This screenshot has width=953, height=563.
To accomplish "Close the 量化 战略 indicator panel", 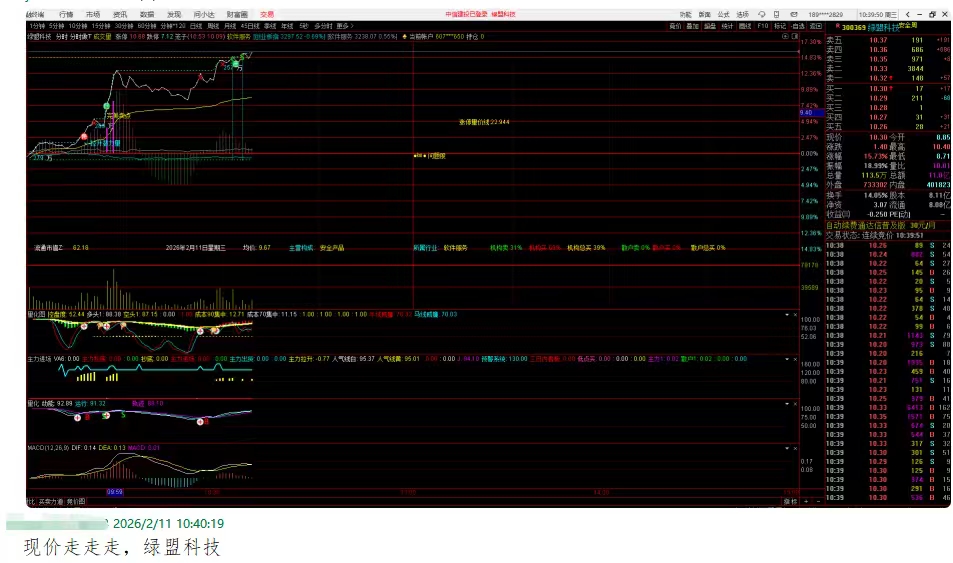I will coord(795,404).
